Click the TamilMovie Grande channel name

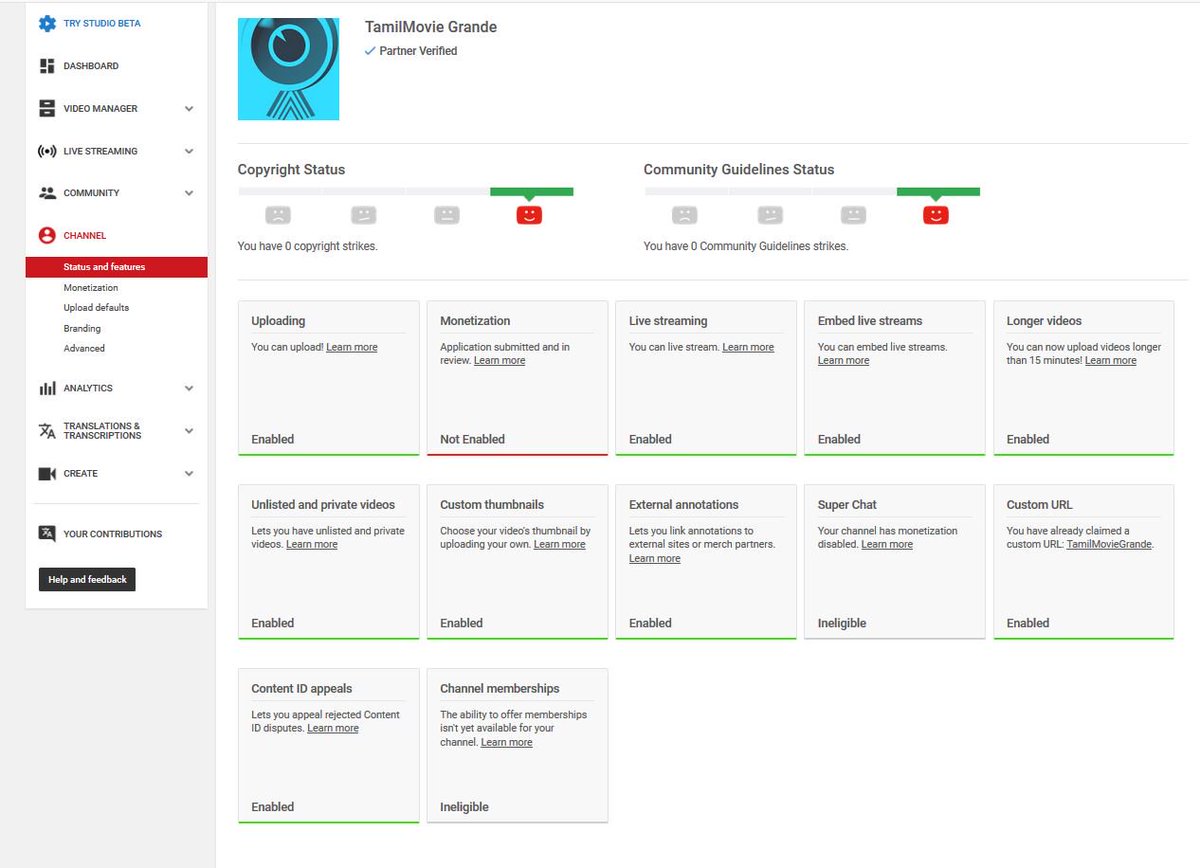(431, 27)
